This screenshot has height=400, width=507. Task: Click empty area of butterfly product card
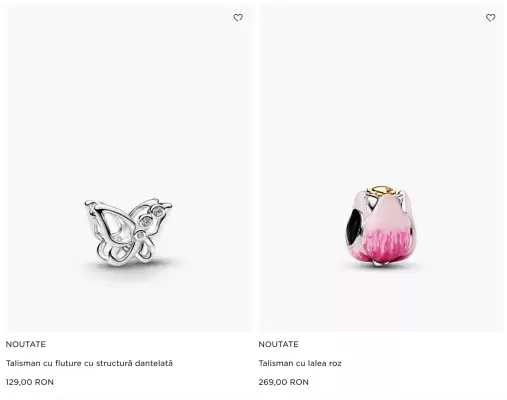[x=129, y=100]
